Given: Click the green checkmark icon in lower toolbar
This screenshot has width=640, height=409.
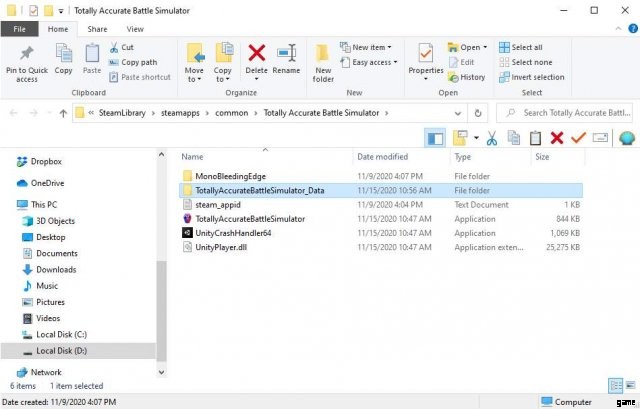Looking at the screenshot, I should coord(578,138).
